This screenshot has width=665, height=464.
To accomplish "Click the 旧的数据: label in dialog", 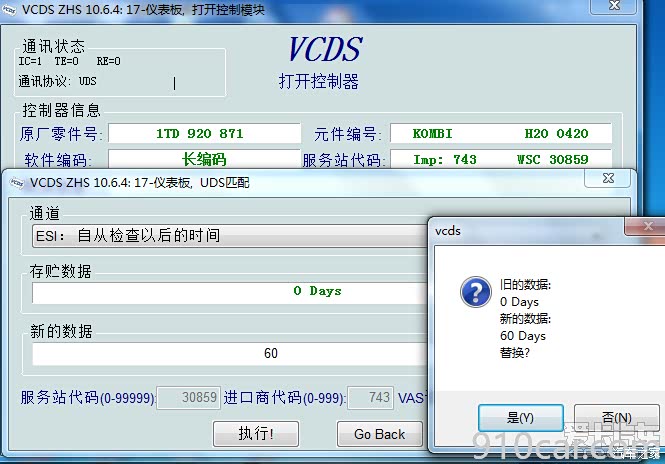I will coord(525,285).
